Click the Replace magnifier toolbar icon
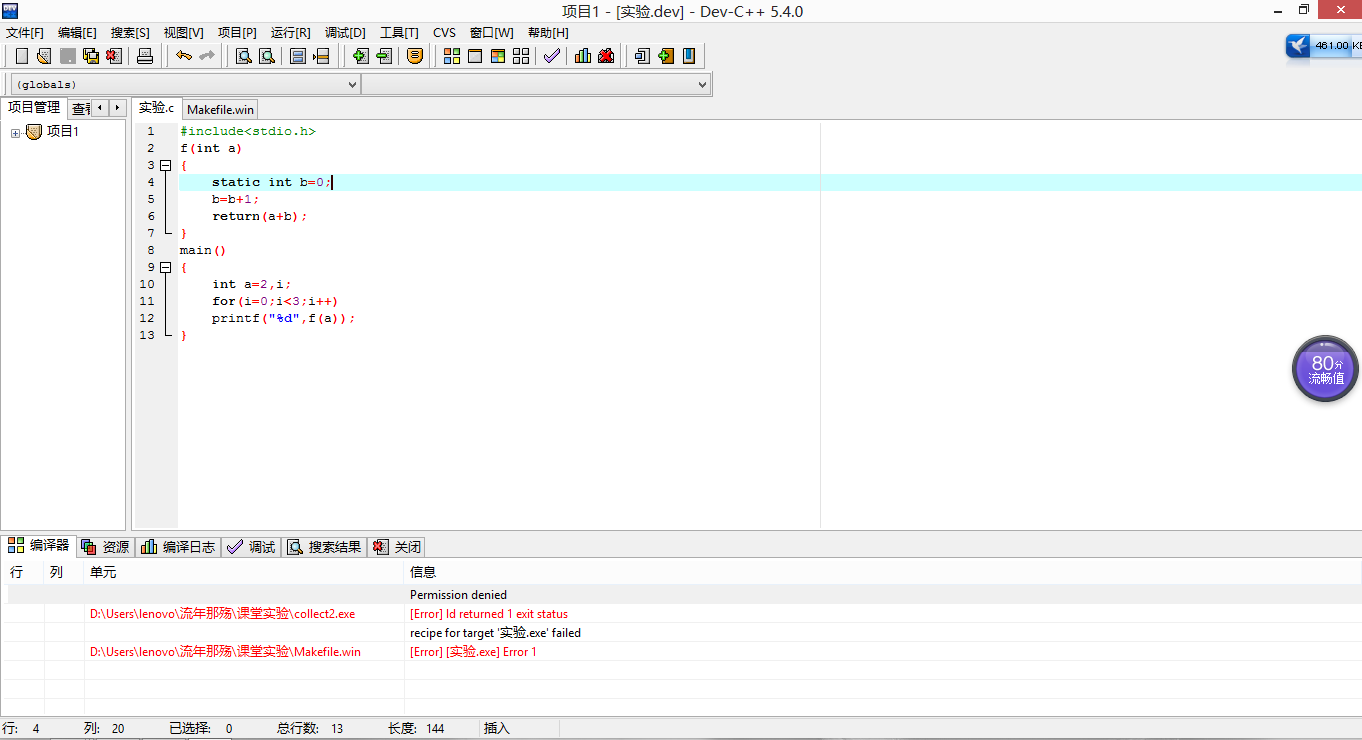 click(267, 56)
